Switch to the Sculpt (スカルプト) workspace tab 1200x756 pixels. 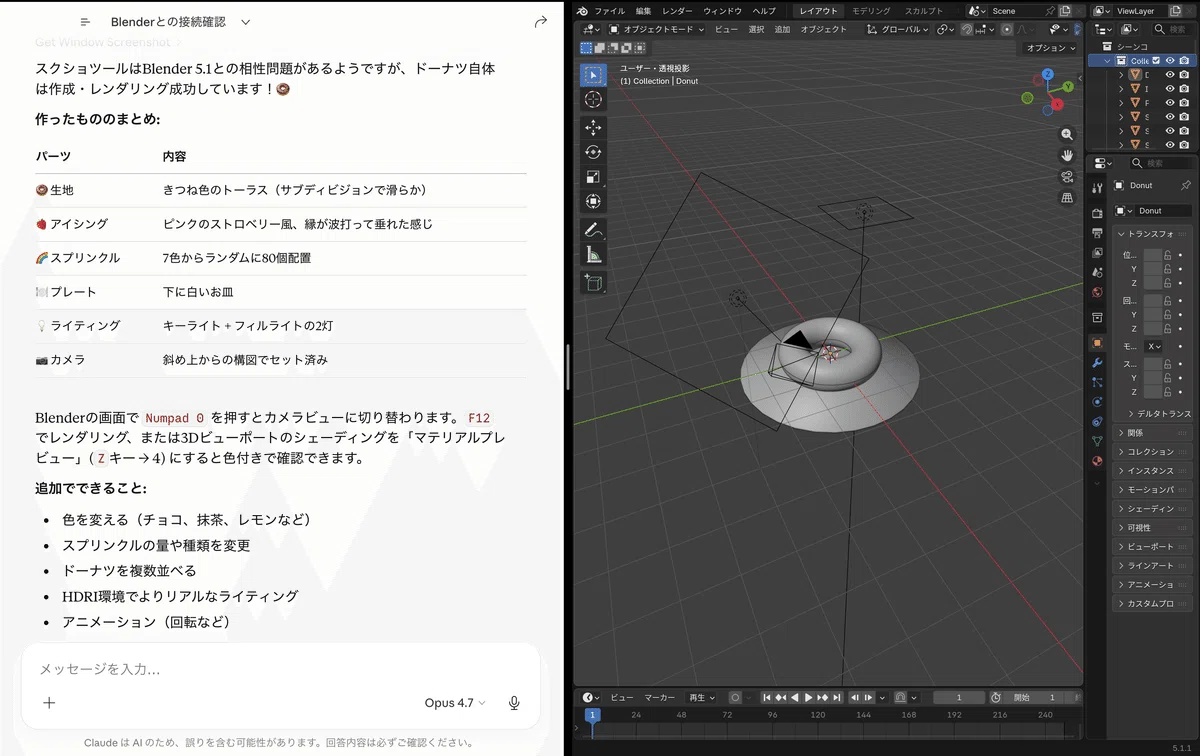923,11
